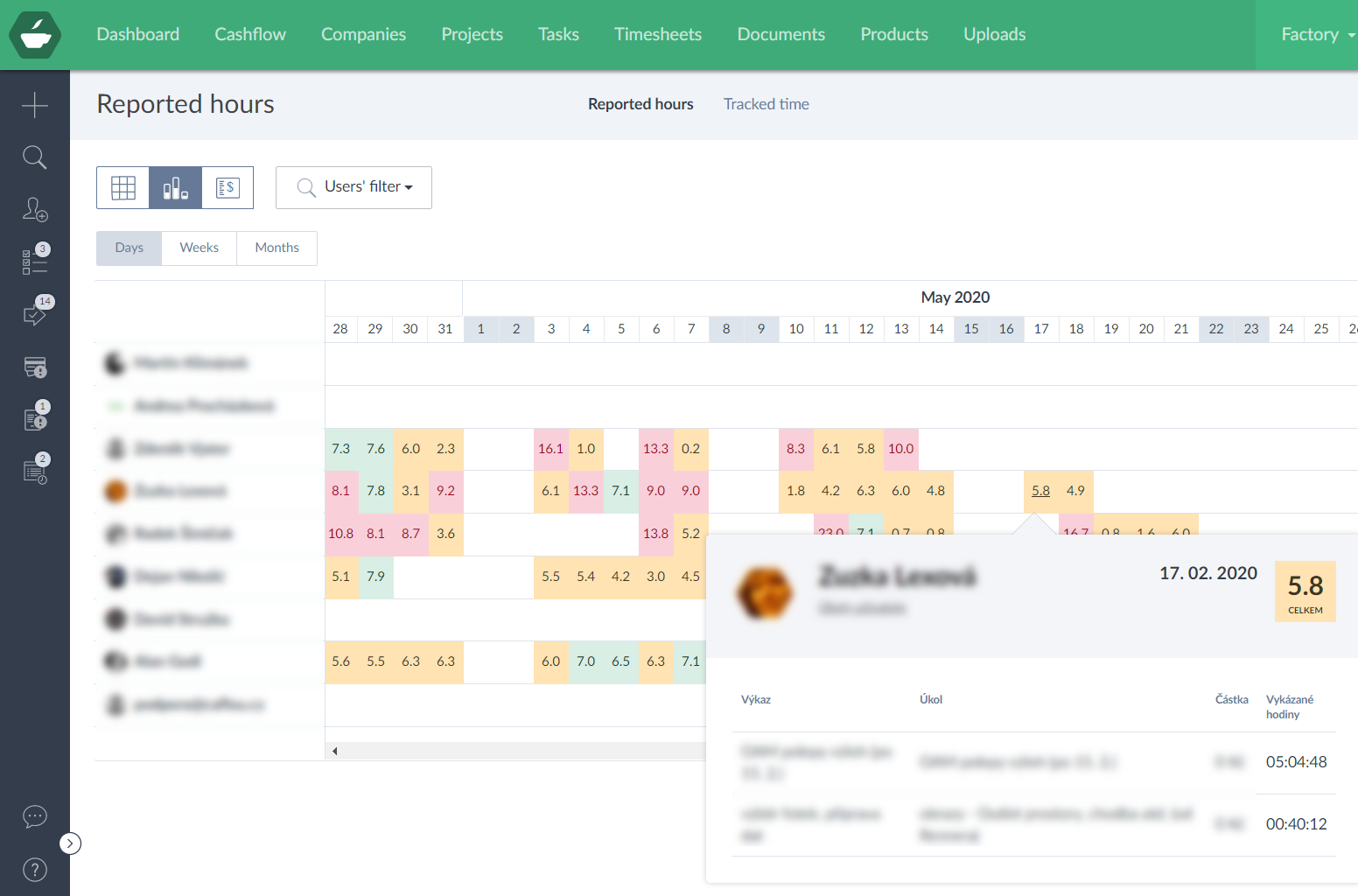The width and height of the screenshot is (1358, 896).
Task: Select the Months period button
Action: [x=276, y=248]
